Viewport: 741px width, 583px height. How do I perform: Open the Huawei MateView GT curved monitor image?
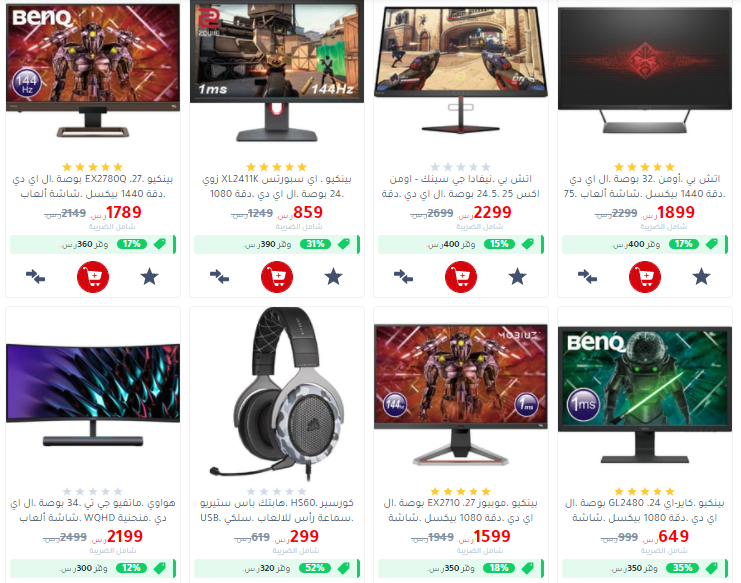point(93,394)
